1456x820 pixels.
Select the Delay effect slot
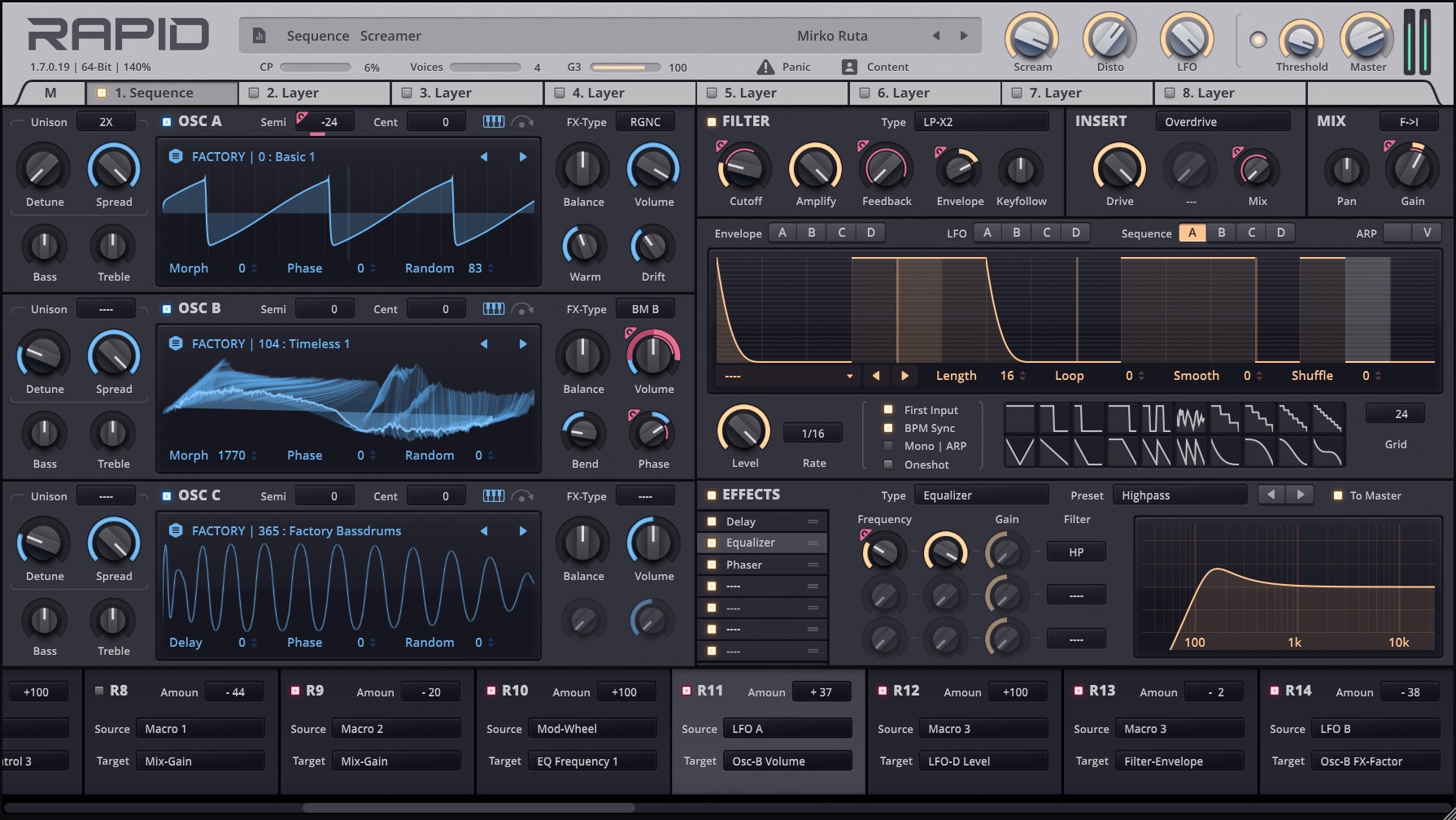(763, 521)
